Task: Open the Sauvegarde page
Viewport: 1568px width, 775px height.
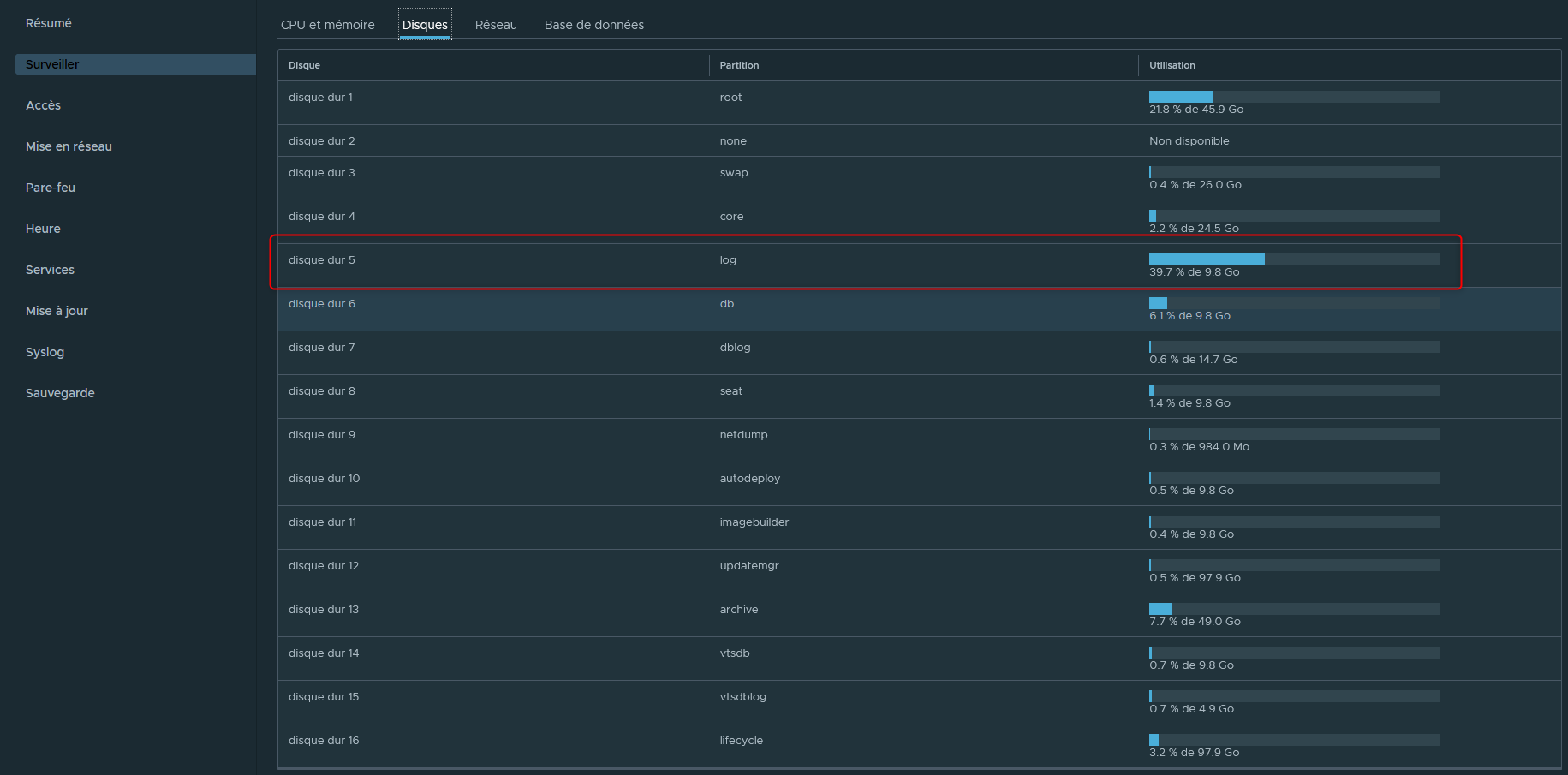Action: pos(60,393)
